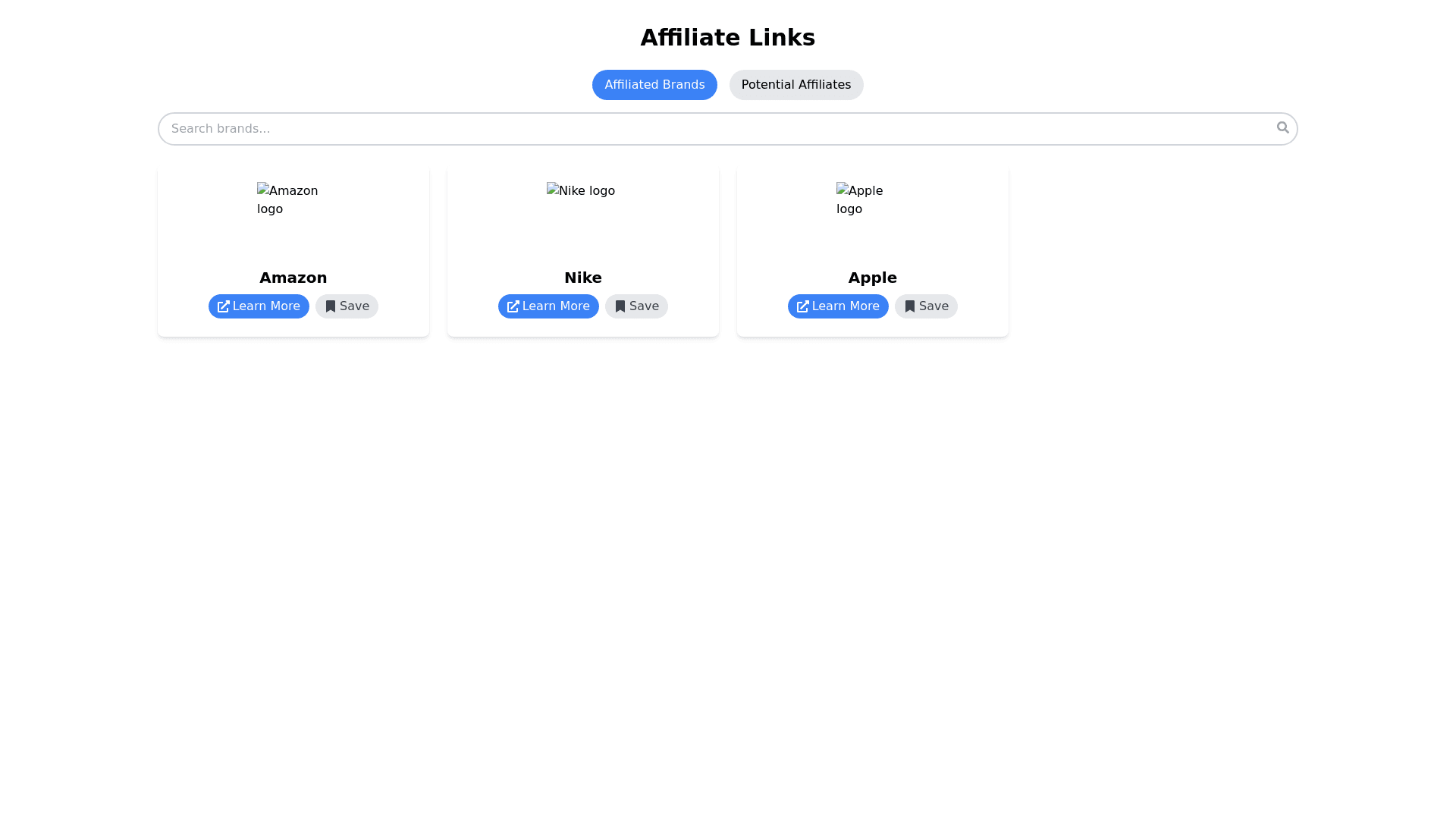Click the external-link icon on Amazon's card
Viewport: 1456px width, 819px height.
223,307
